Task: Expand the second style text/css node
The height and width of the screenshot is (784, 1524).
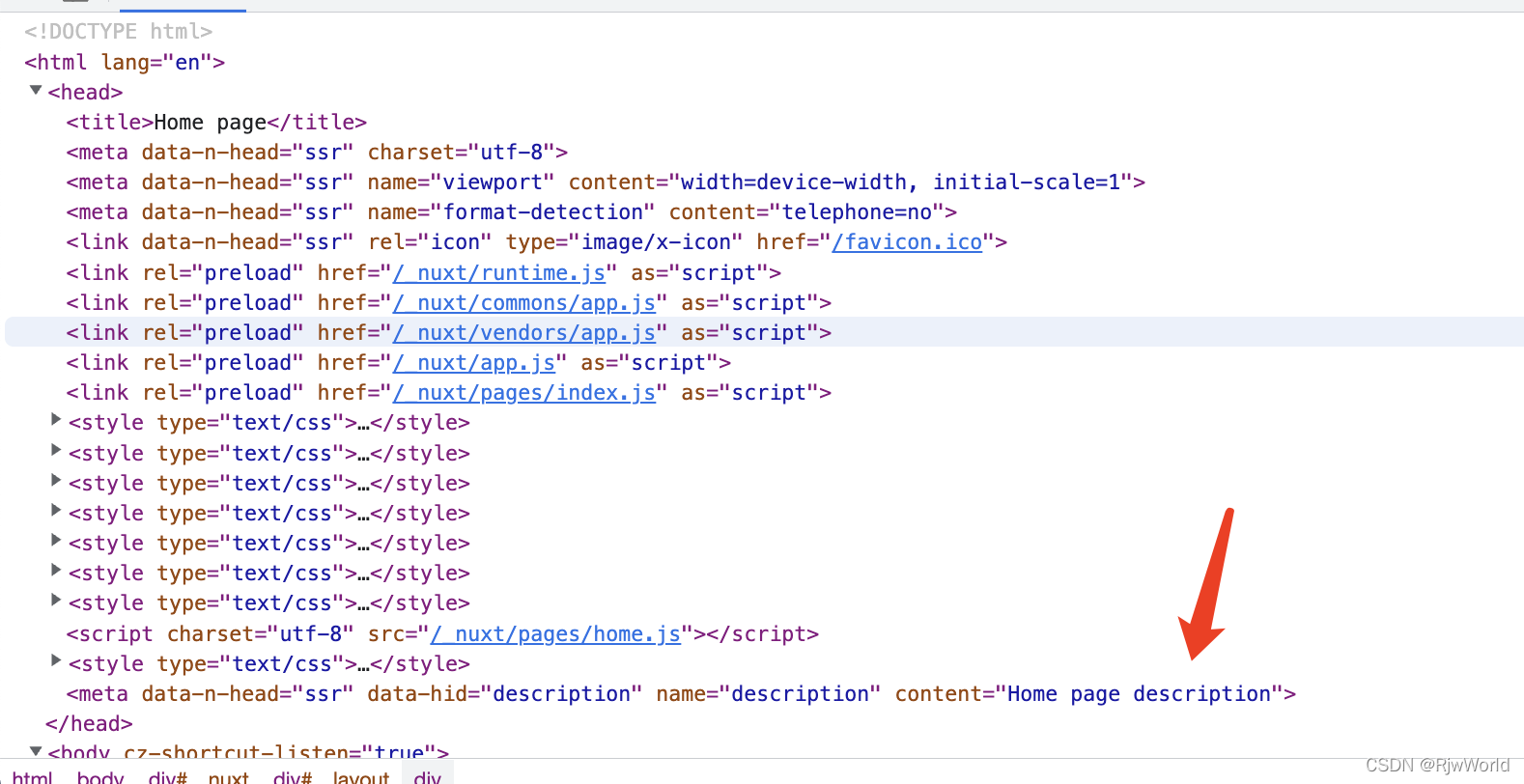Action: 56,450
